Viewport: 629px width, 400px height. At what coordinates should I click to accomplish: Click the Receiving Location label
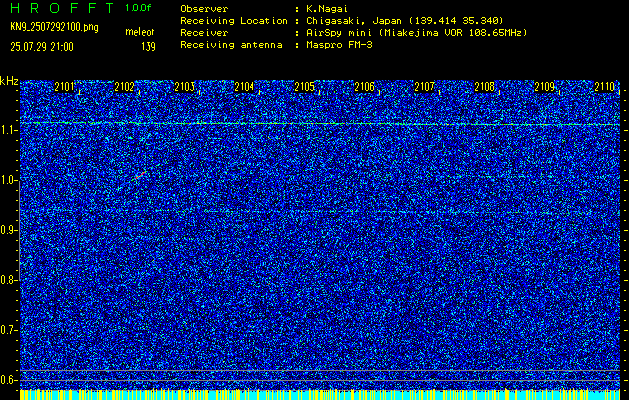click(234, 21)
